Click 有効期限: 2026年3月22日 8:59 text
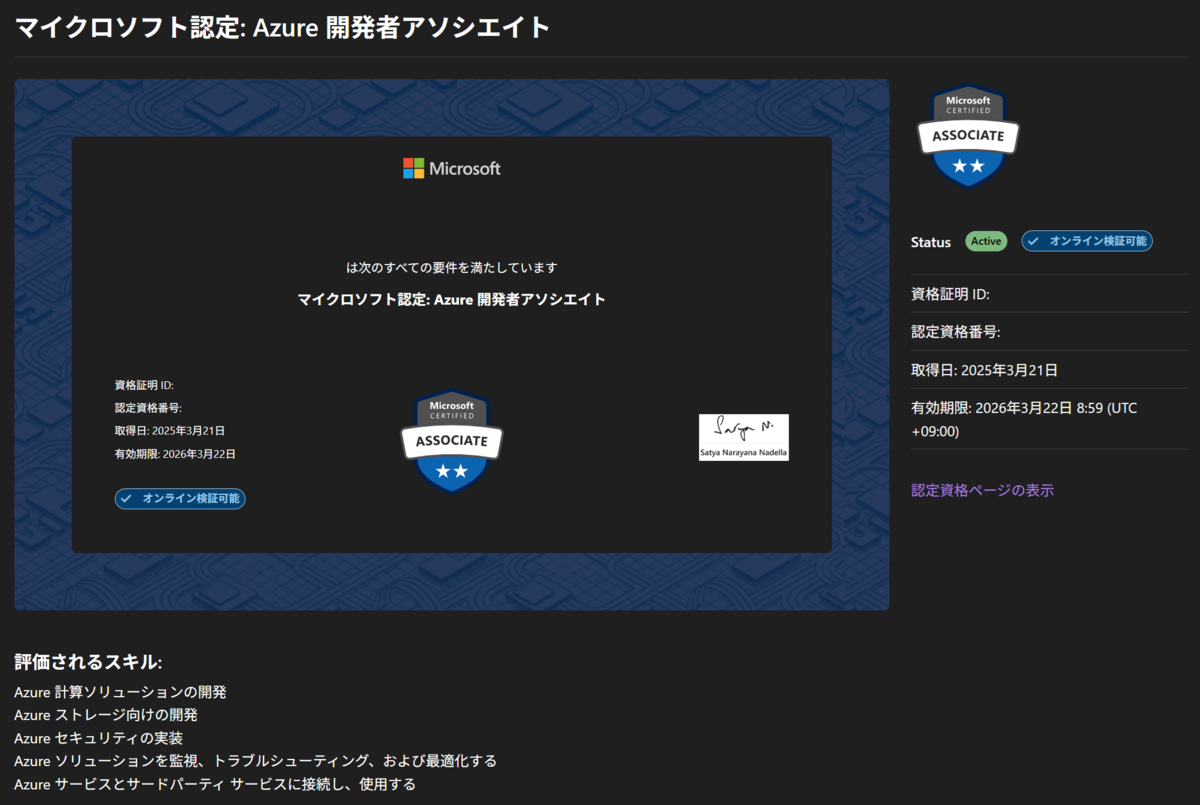 coord(1024,420)
